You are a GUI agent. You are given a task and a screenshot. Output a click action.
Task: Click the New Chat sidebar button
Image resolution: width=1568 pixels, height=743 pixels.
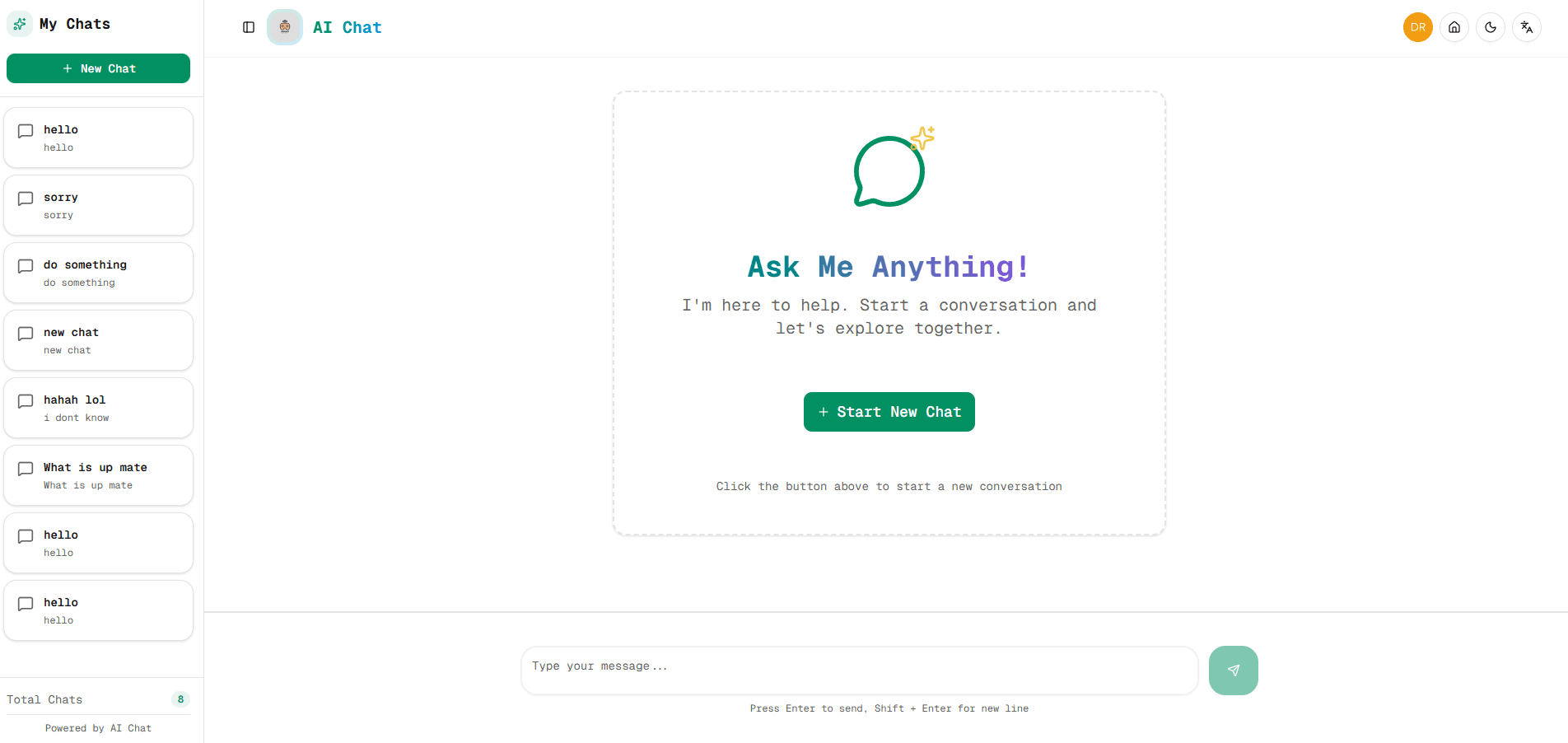98,68
